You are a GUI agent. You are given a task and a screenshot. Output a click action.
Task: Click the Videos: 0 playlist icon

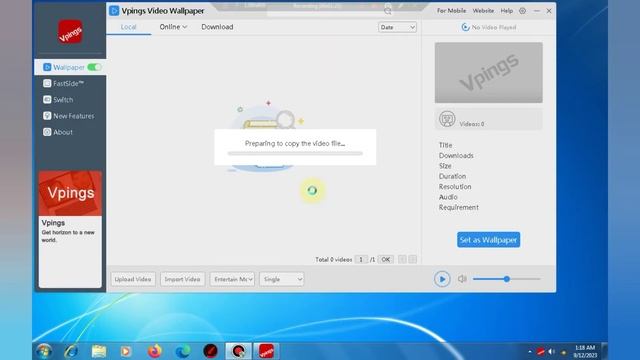(x=447, y=119)
